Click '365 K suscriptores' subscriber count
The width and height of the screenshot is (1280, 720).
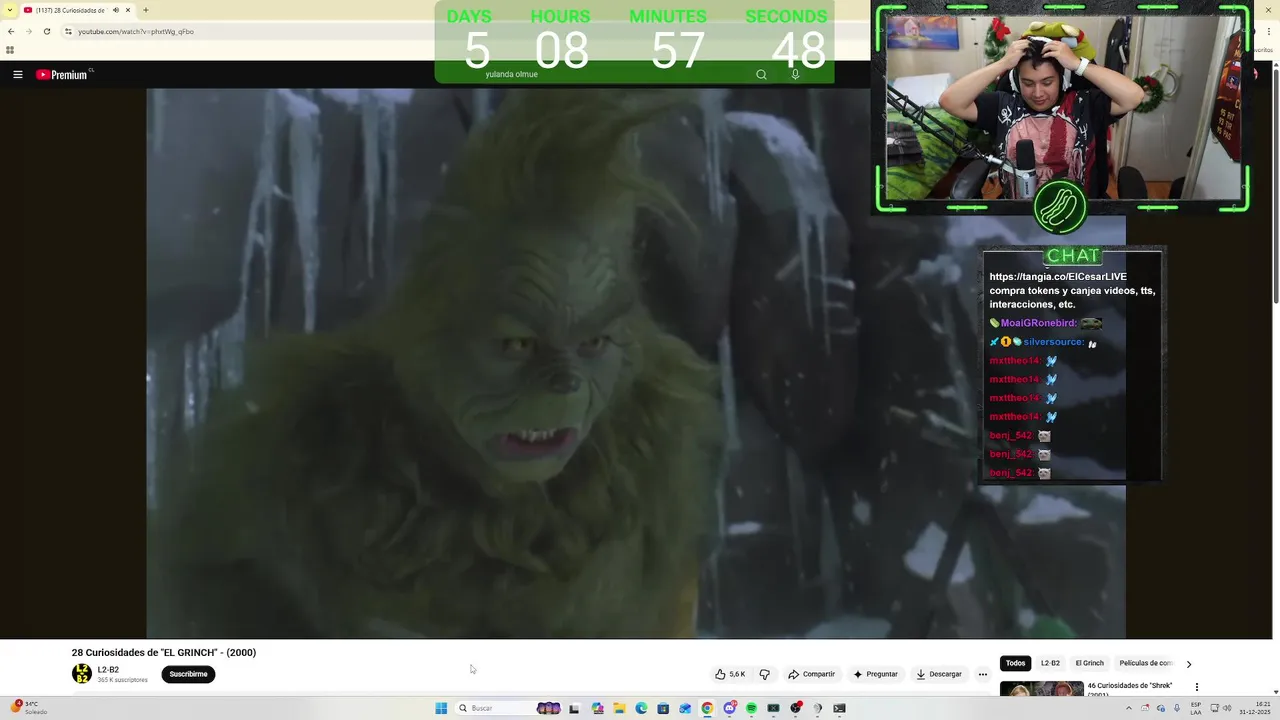click(x=122, y=680)
